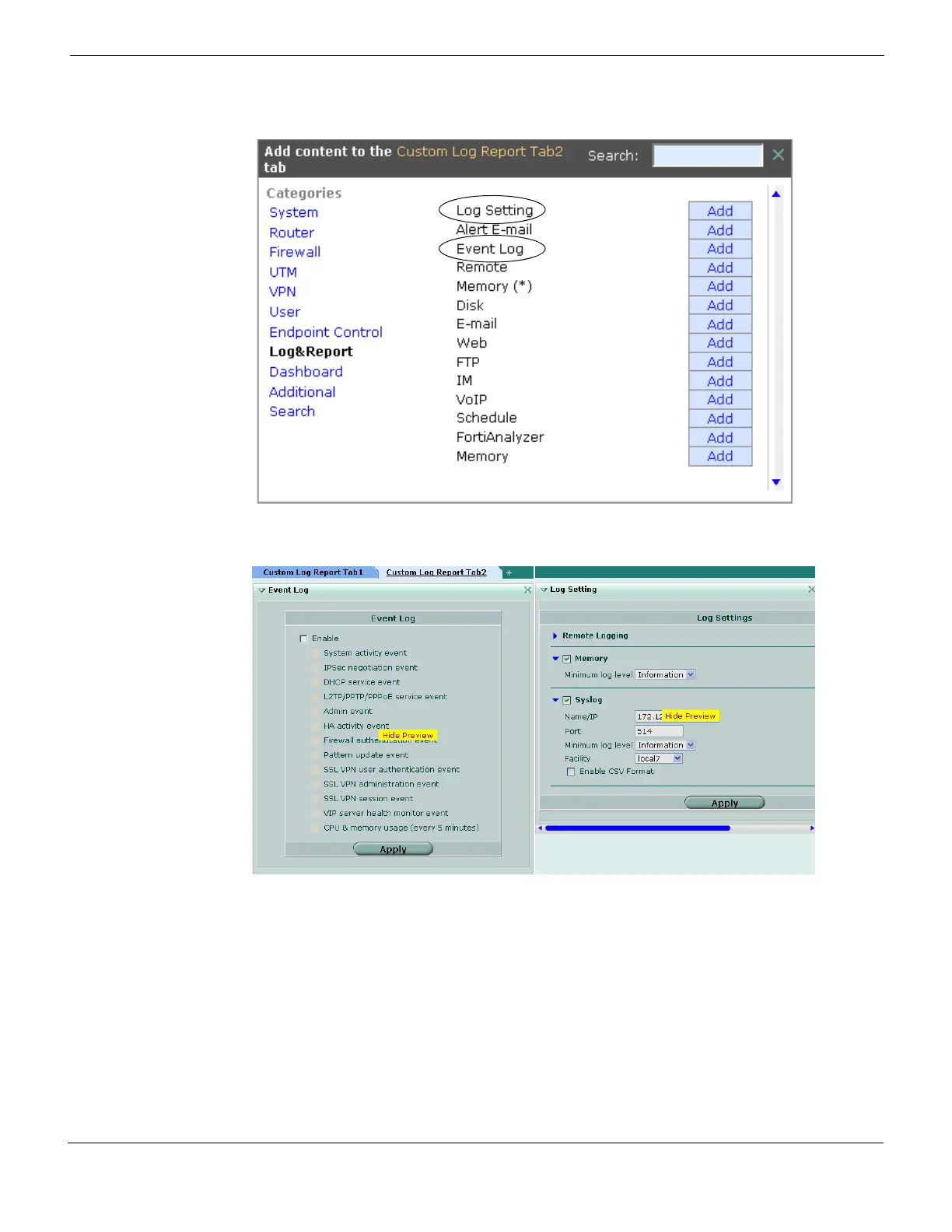
Task: Open the Facility dropdown showing local7
Action: point(659,758)
